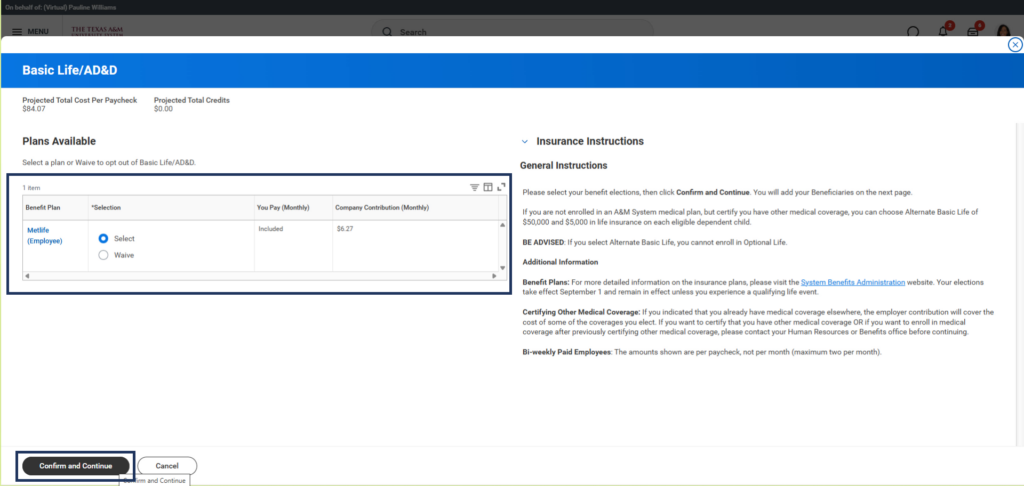This screenshot has width=1024, height=486.
Task: Open the hamburger MENU icon
Action: click(x=17, y=31)
